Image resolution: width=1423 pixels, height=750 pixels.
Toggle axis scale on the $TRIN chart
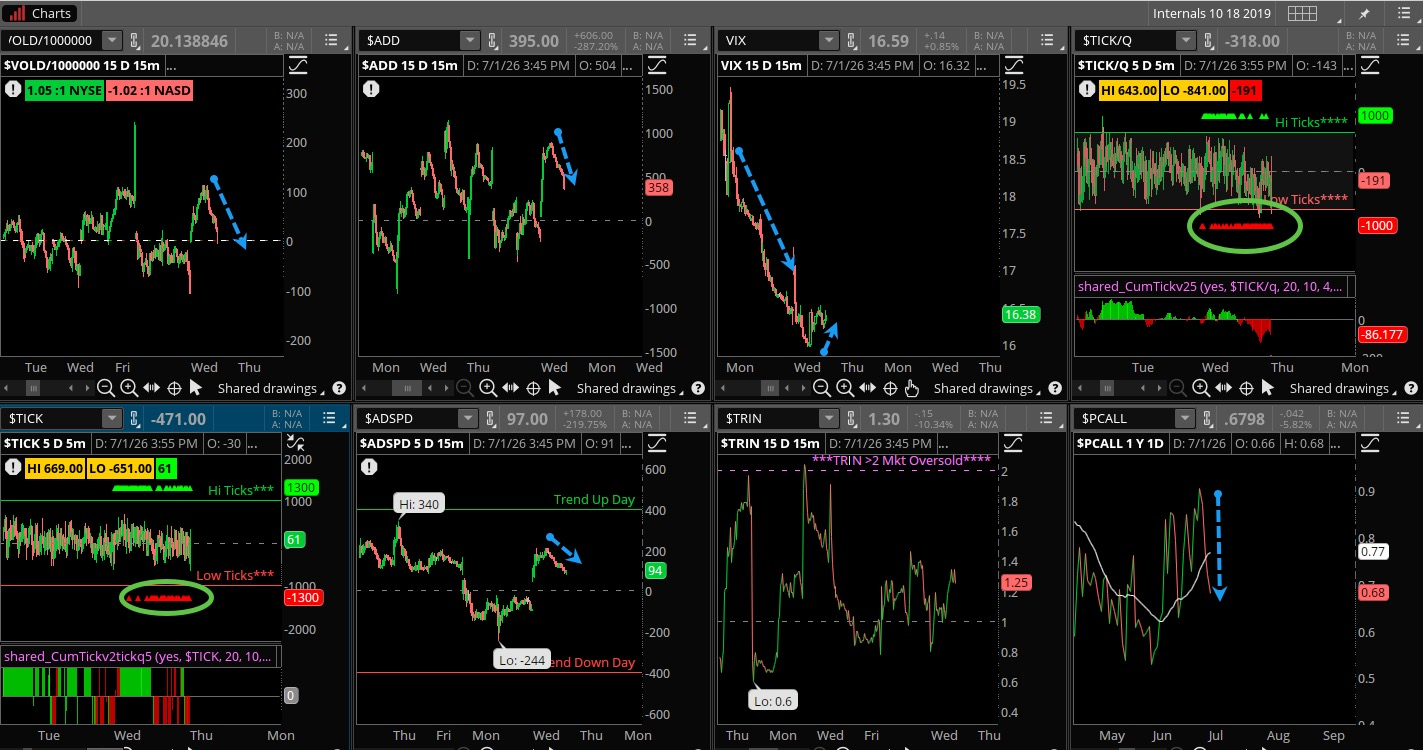(x=1014, y=443)
